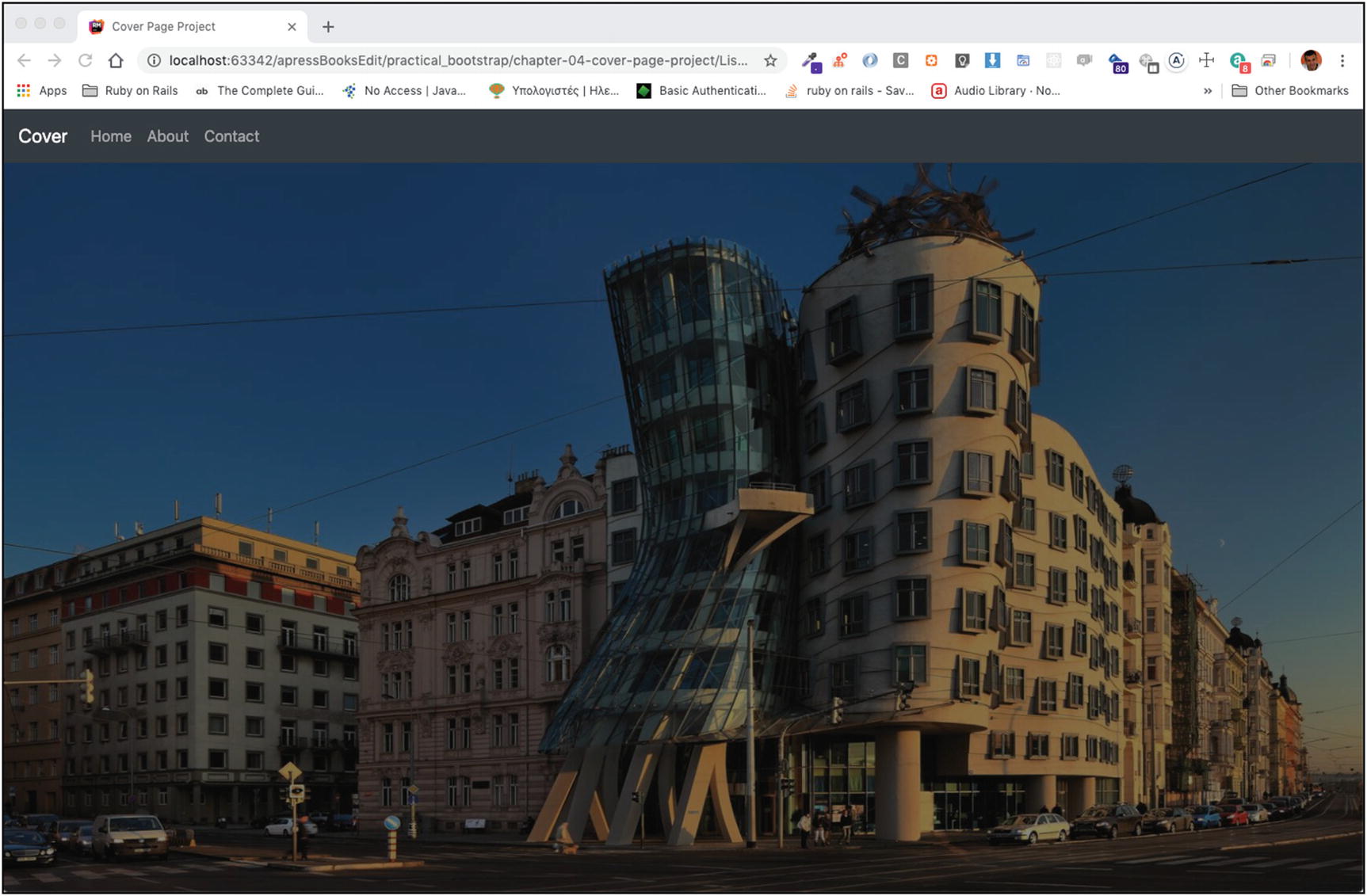
Task: Click the crosshair move extension icon
Action: 1206,60
